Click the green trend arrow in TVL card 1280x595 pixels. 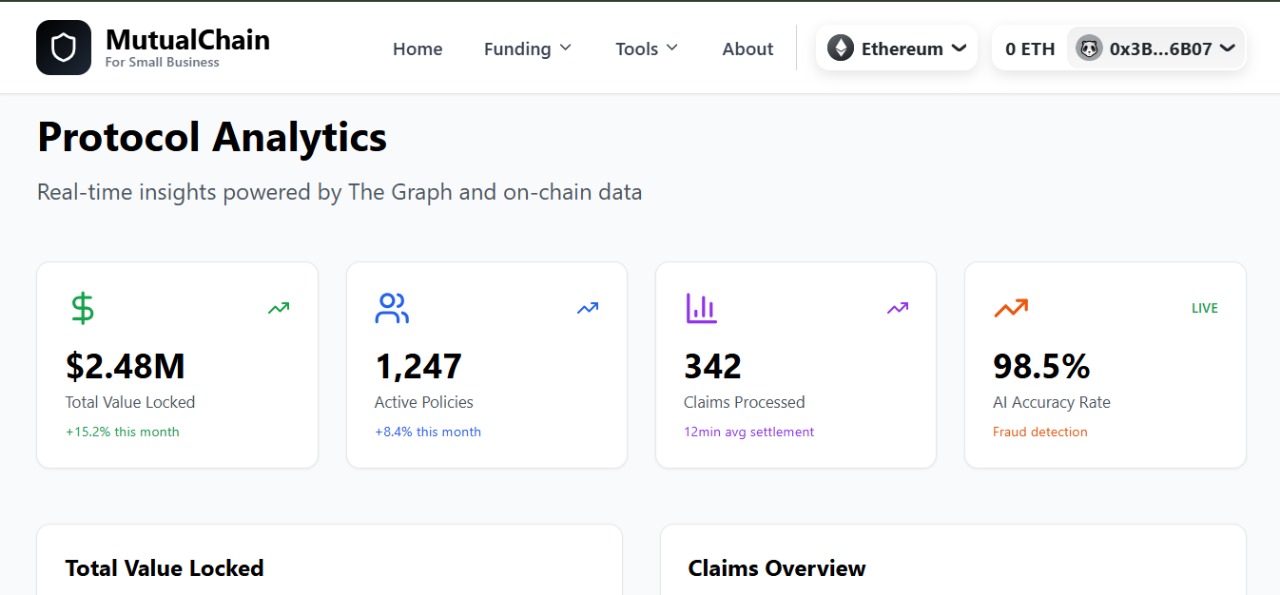pyautogui.click(x=278, y=308)
